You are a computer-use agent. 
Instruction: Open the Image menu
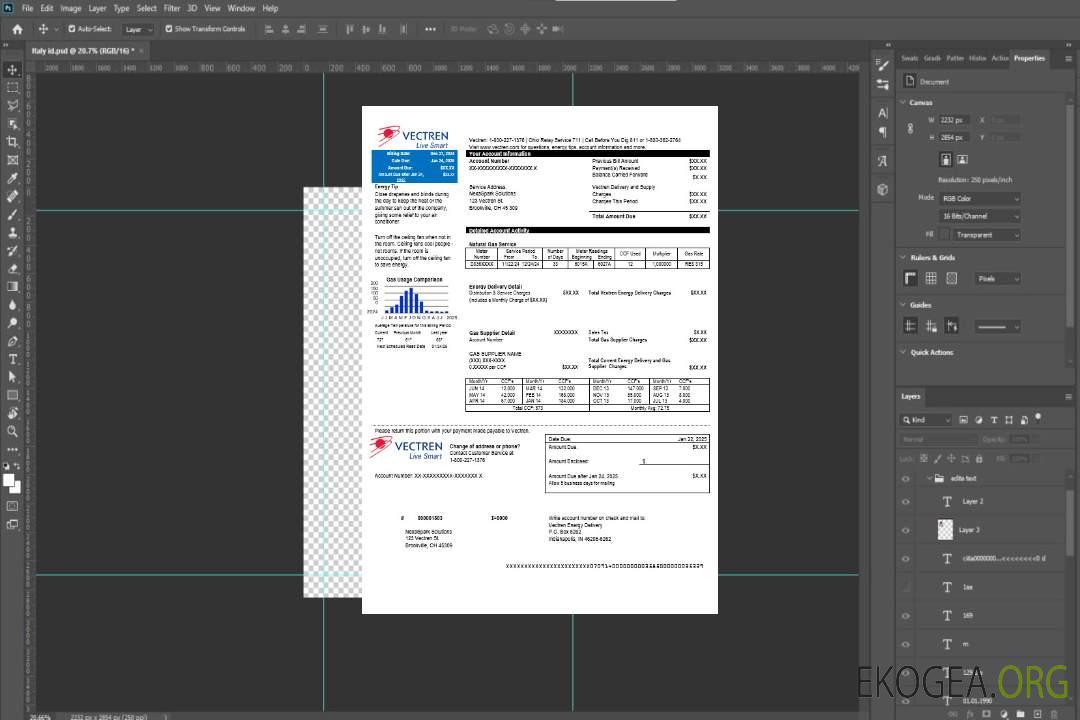tap(70, 8)
